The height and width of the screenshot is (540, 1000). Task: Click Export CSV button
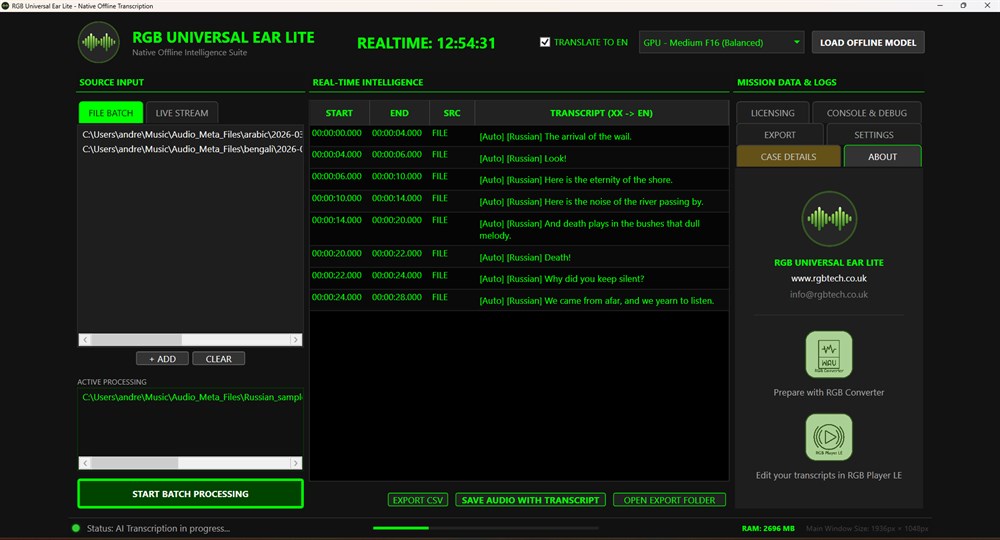coord(418,500)
